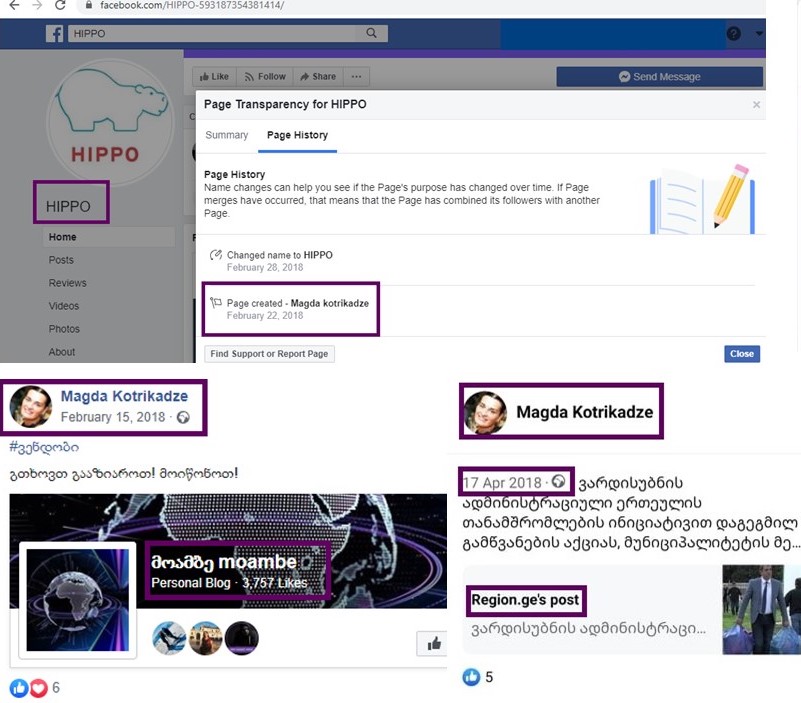Click the Magda Kotrikadze avatar on the February post
Image resolution: width=801 pixels, height=703 pixels.
click(31, 407)
